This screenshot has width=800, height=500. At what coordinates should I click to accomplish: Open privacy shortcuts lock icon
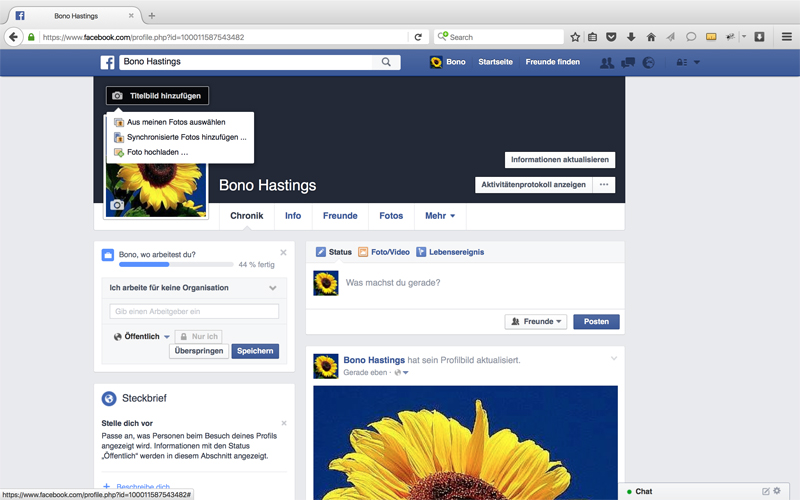click(x=681, y=62)
